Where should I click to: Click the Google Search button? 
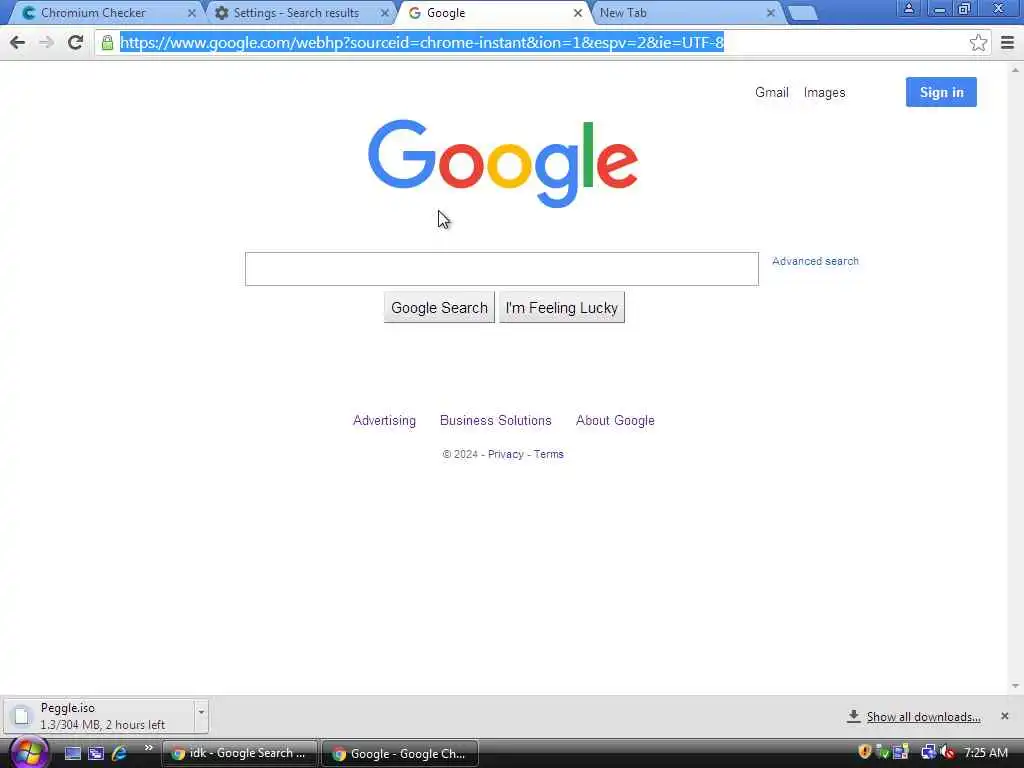(439, 308)
